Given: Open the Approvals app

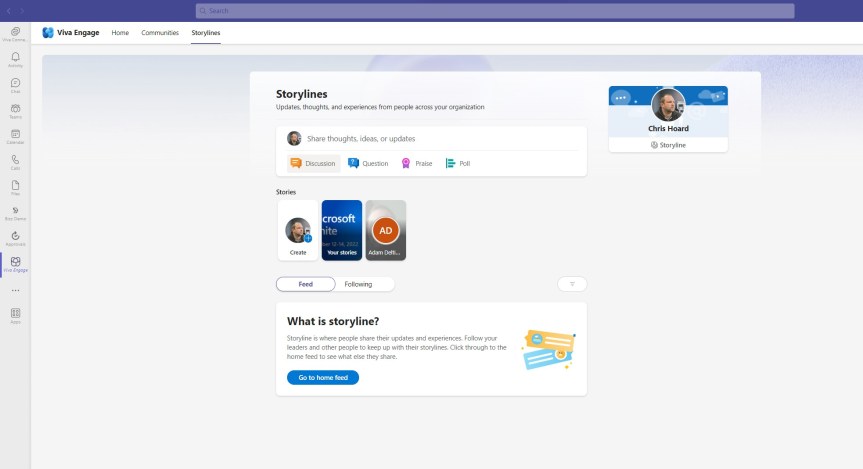Looking at the screenshot, I should coord(15,238).
